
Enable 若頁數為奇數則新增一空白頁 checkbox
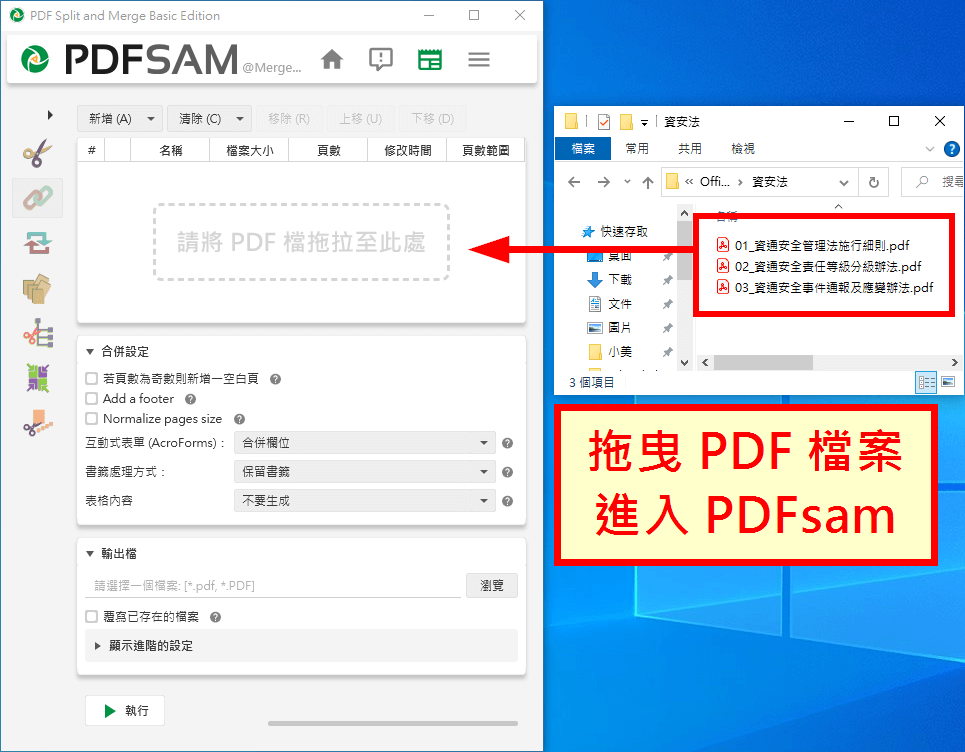[x=92, y=378]
